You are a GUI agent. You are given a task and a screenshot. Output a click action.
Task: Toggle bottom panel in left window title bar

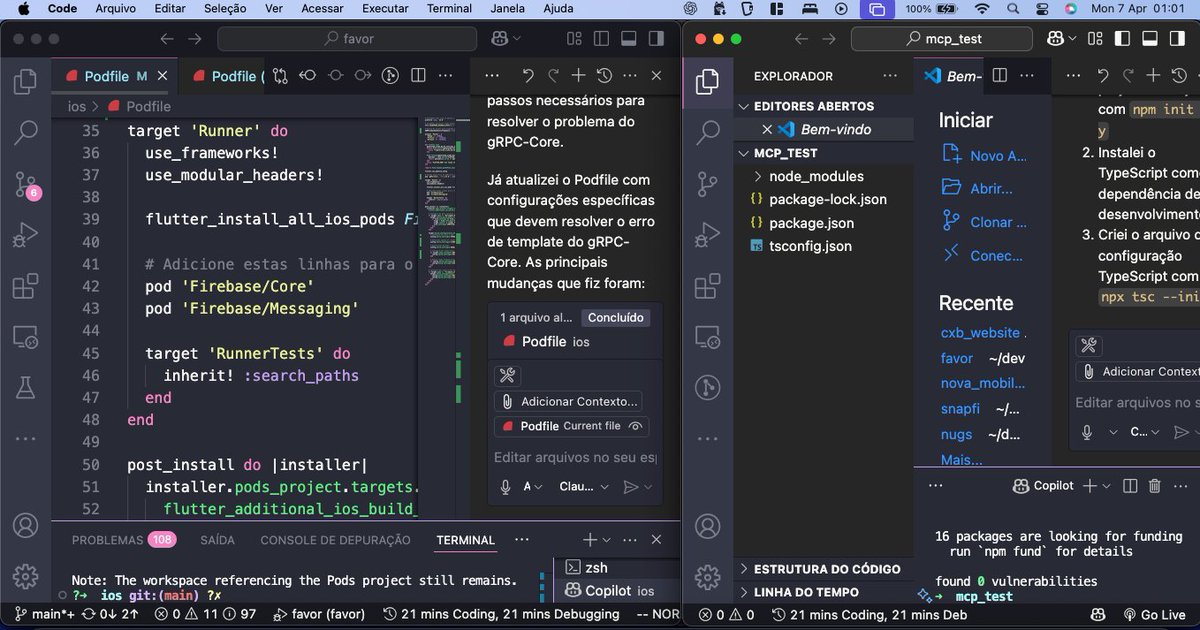[628, 39]
